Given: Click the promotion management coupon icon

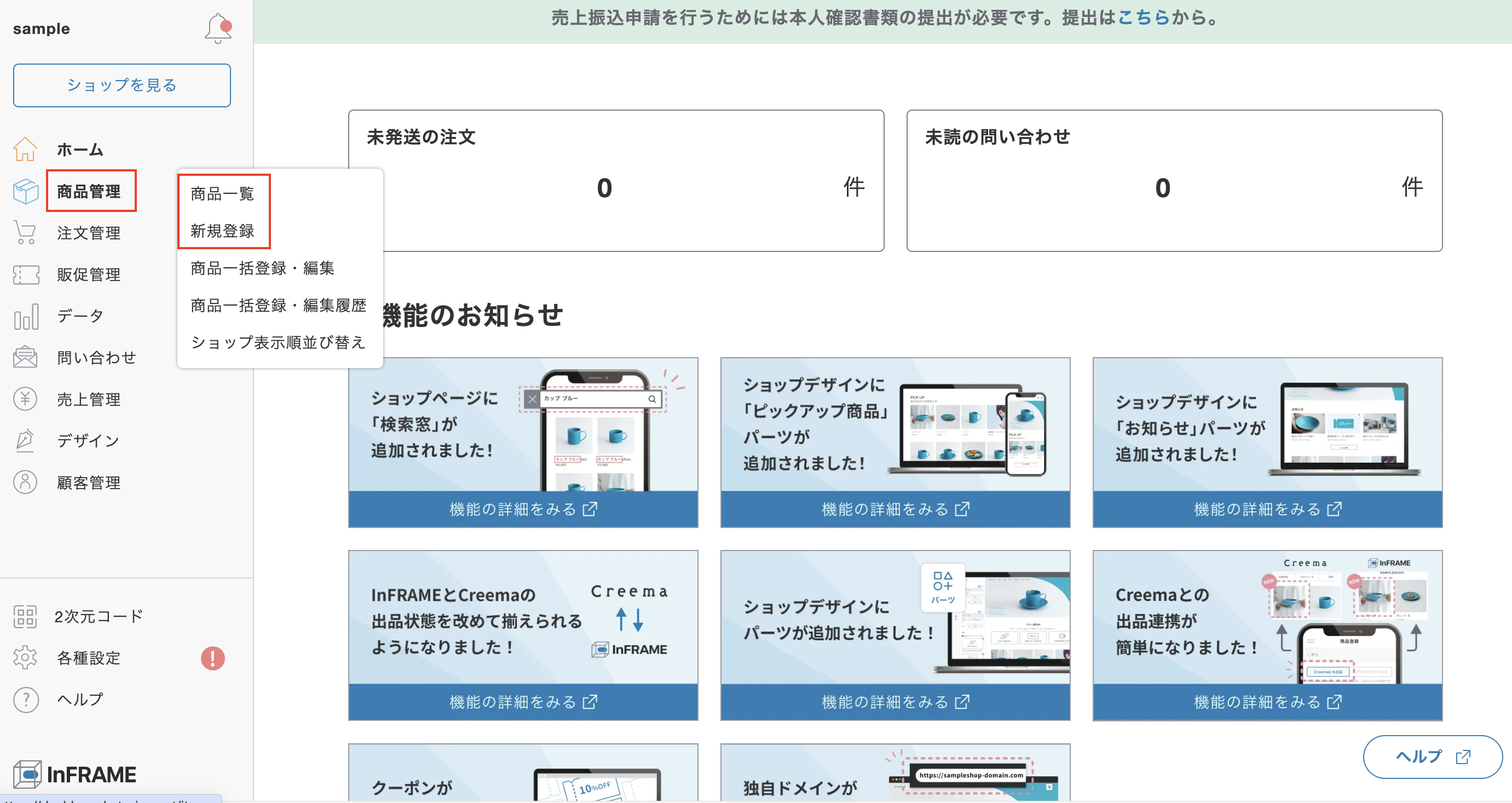Looking at the screenshot, I should click(25, 274).
